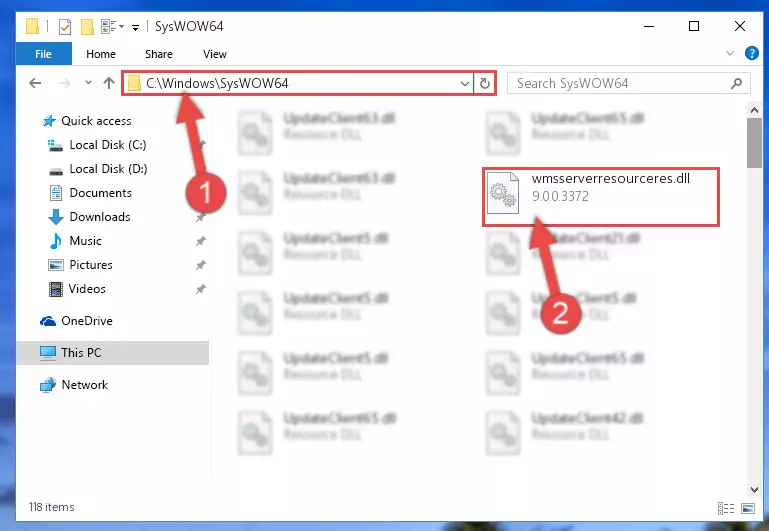Open Downloads in the sidebar
Screen dimensions: 769x531
coord(100,217)
